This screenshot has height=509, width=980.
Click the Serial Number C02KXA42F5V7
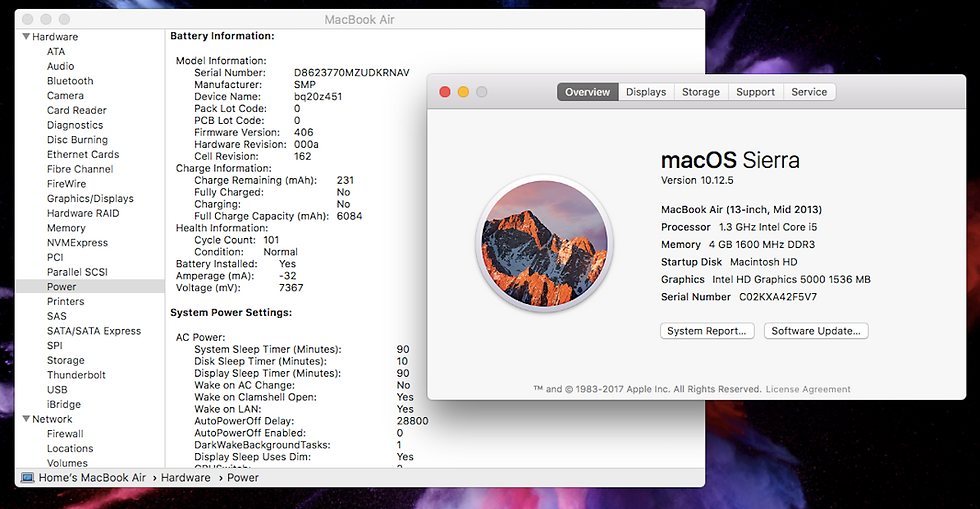point(778,297)
